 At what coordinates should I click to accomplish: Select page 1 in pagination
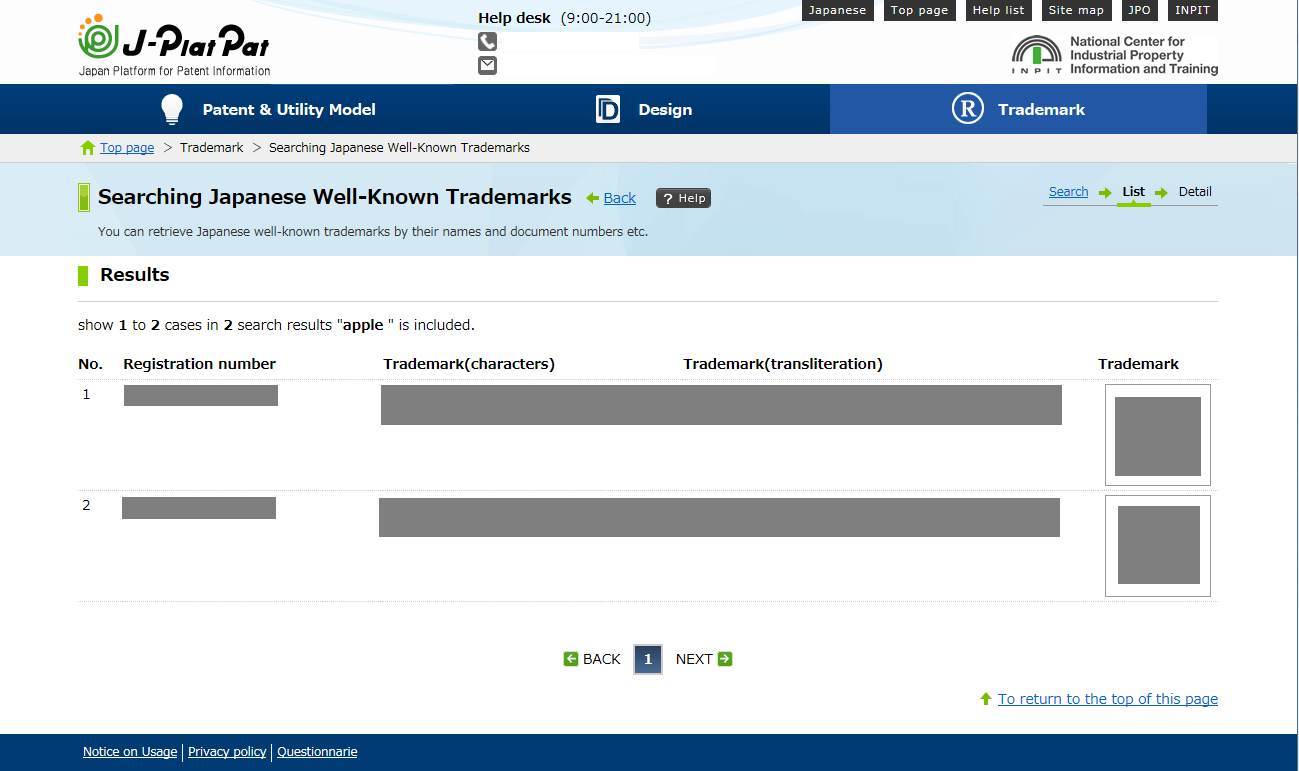[x=648, y=659]
